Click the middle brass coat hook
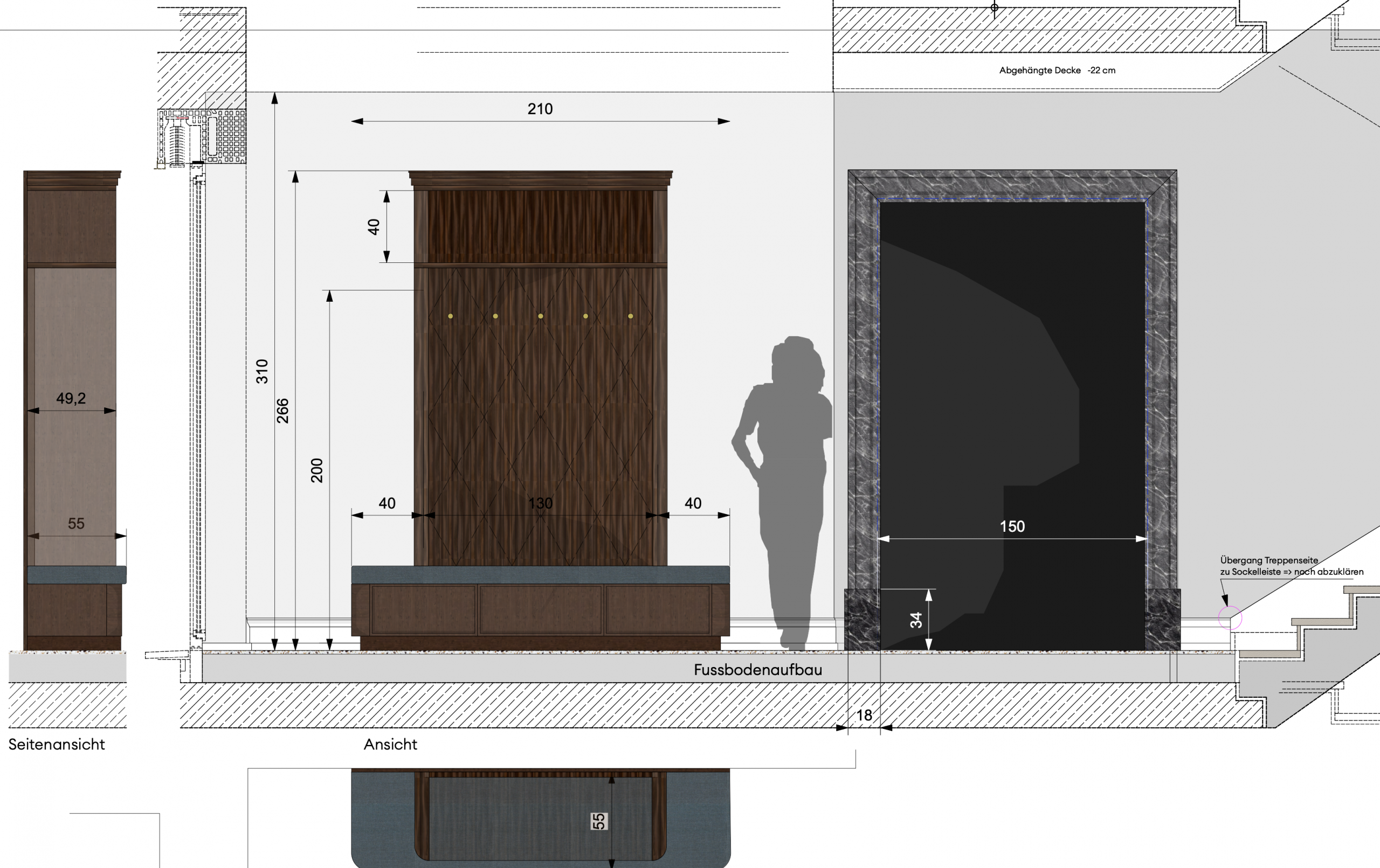 pos(541,316)
